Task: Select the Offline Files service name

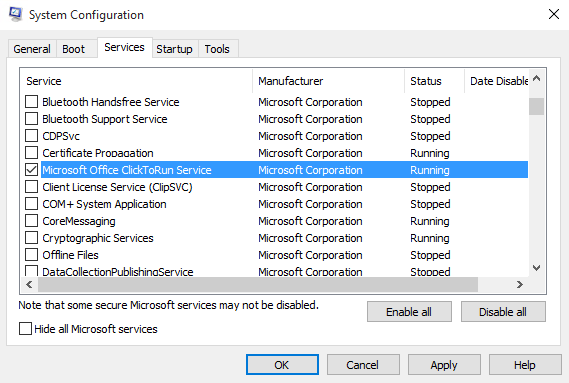Action: 70,255
